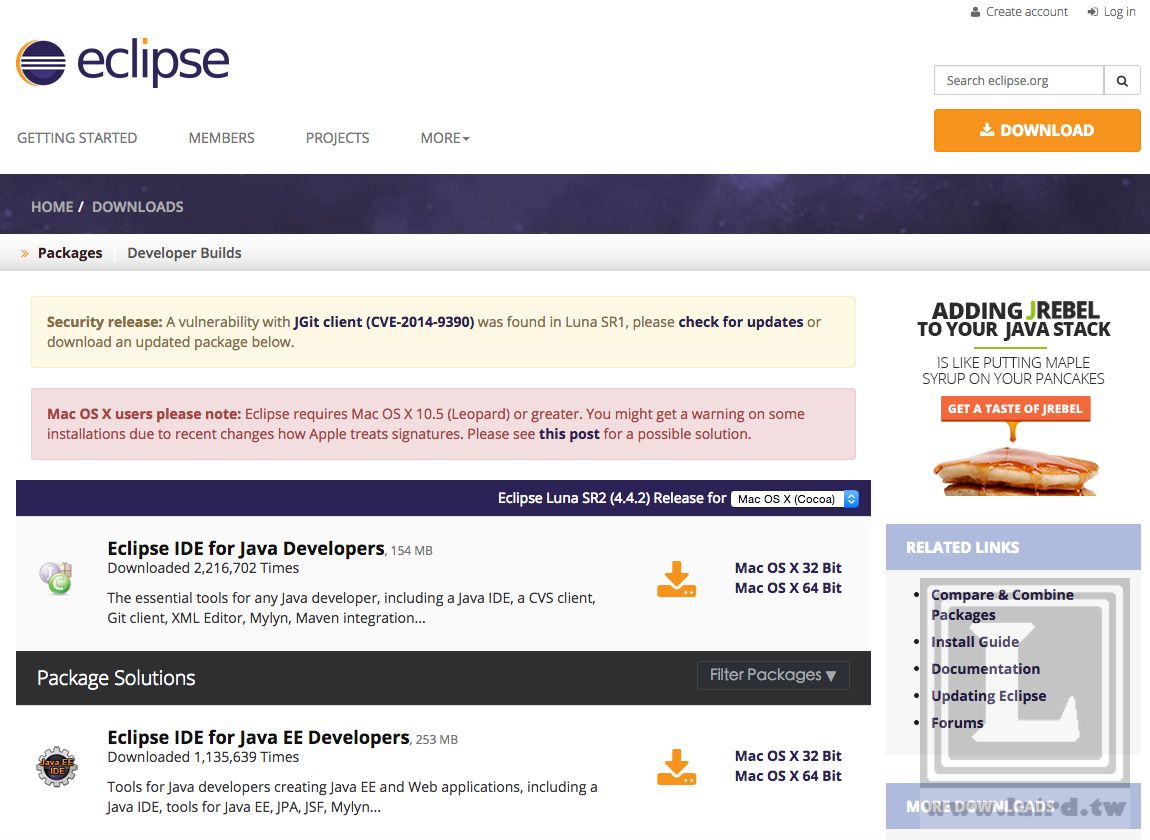The height and width of the screenshot is (840, 1150).
Task: Switch to the Developer Builds tab
Action: coord(184,252)
